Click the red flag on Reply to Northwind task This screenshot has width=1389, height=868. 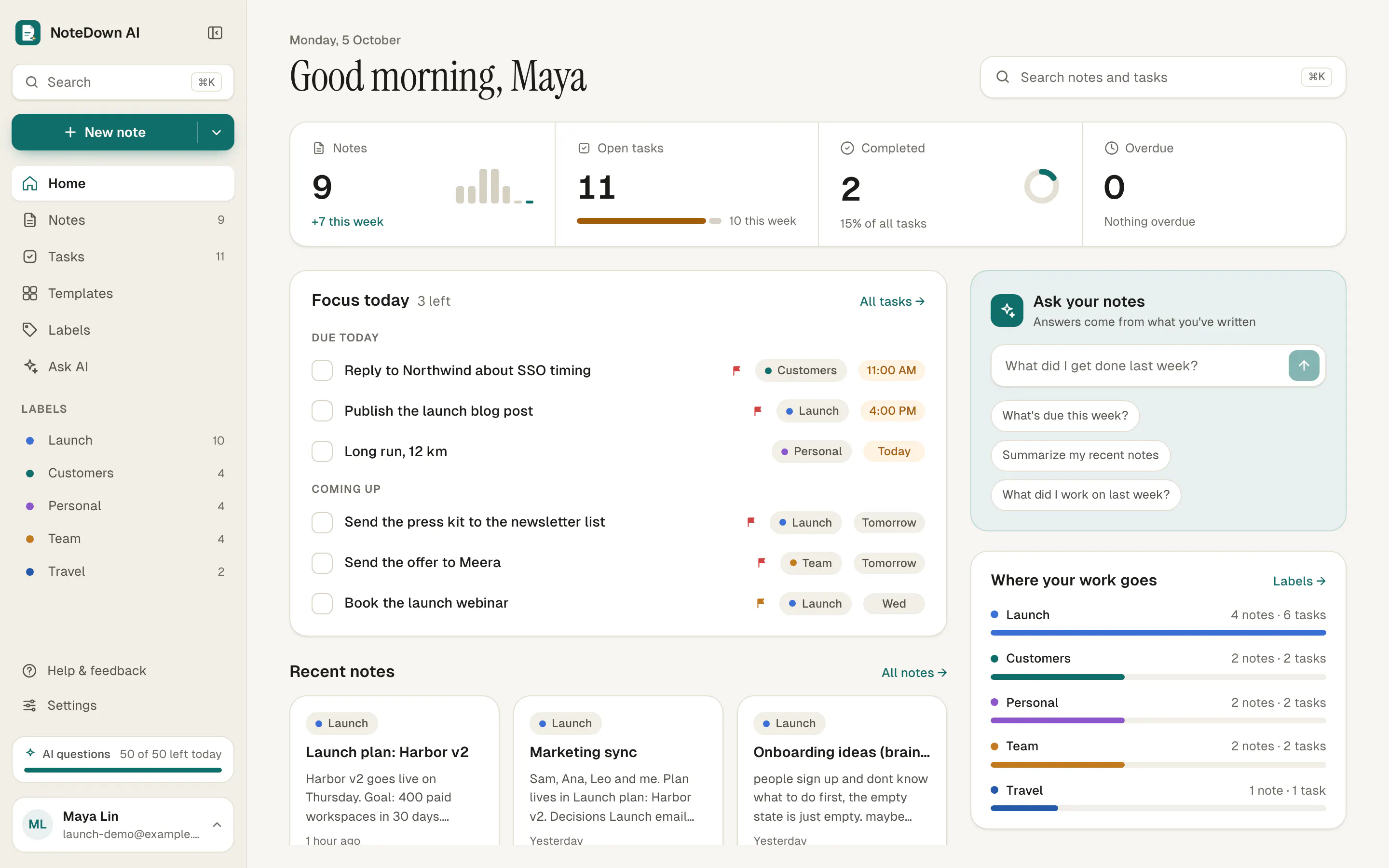(x=736, y=370)
